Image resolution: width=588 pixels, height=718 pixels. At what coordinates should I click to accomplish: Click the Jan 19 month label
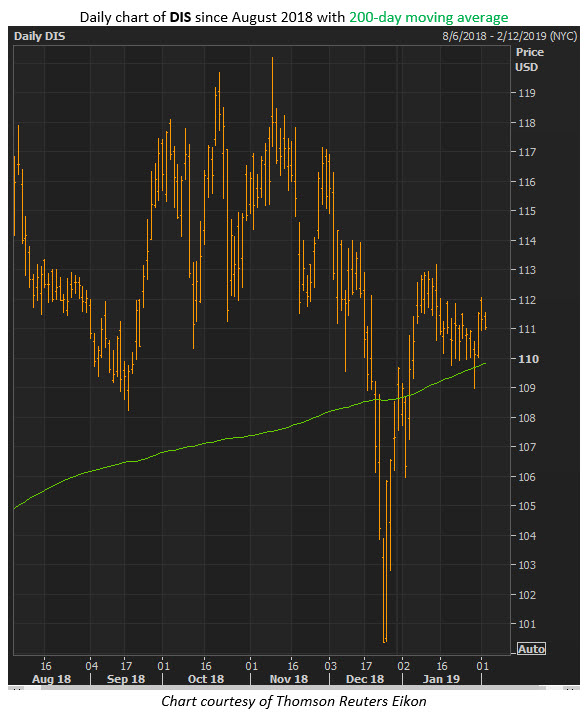click(x=441, y=679)
